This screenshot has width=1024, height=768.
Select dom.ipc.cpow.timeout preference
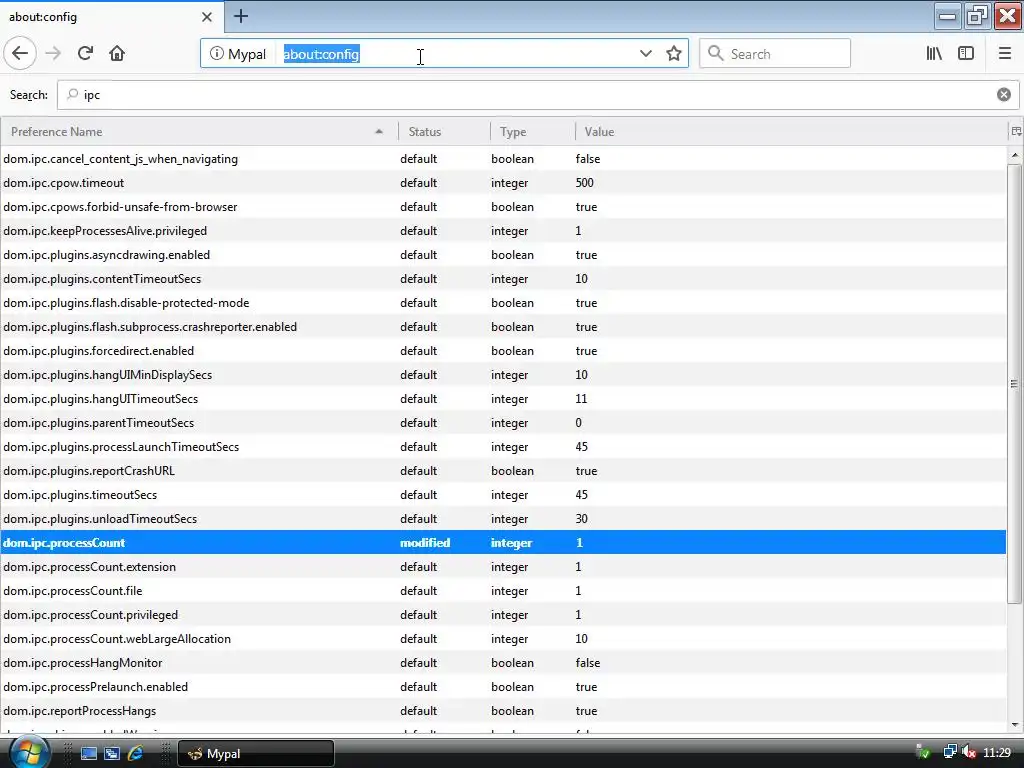(503, 183)
